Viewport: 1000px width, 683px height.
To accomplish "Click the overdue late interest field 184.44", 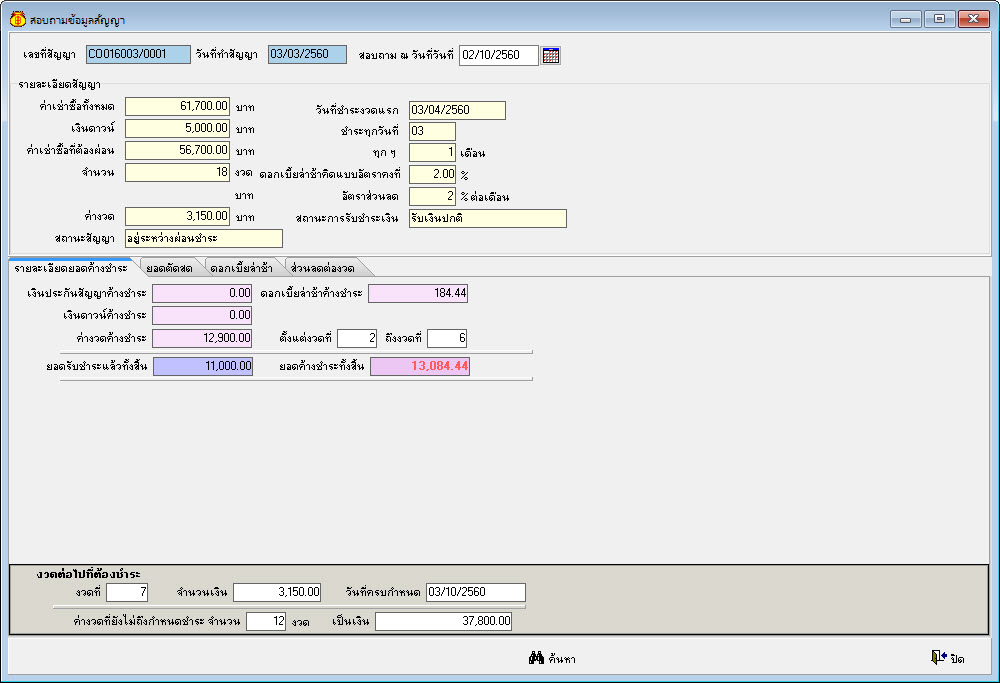I will [418, 293].
